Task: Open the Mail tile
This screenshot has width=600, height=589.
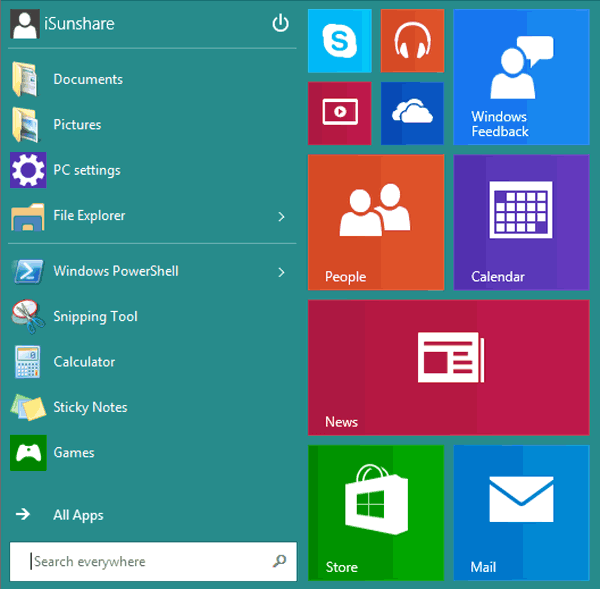Action: (x=521, y=513)
